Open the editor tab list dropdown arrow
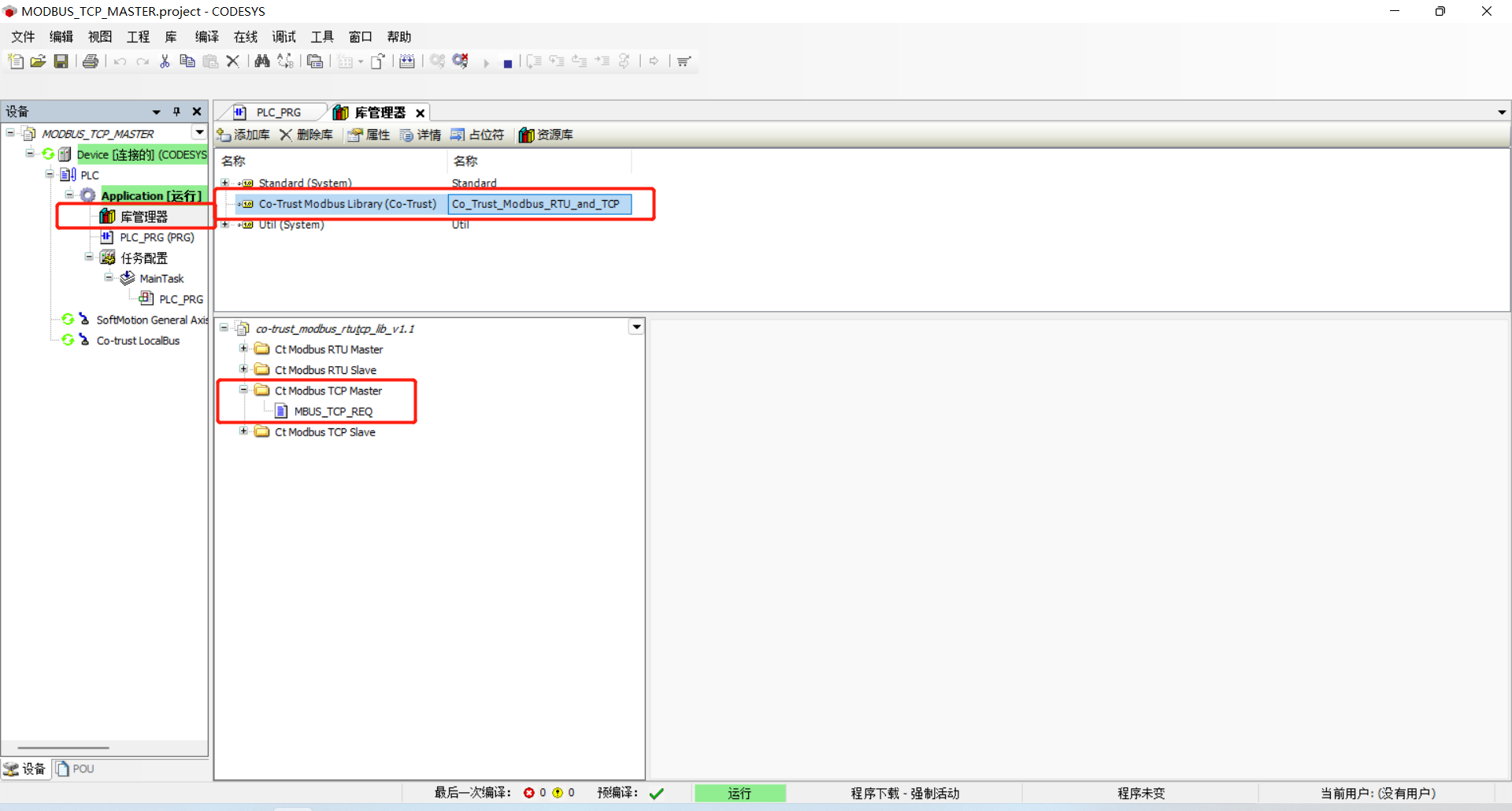The width and height of the screenshot is (1512, 811). tap(1502, 113)
